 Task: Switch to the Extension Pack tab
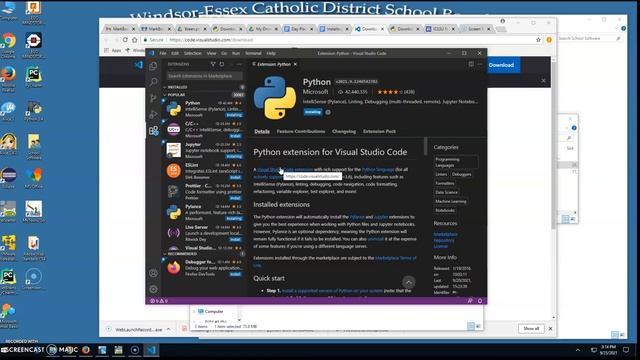coord(380,131)
